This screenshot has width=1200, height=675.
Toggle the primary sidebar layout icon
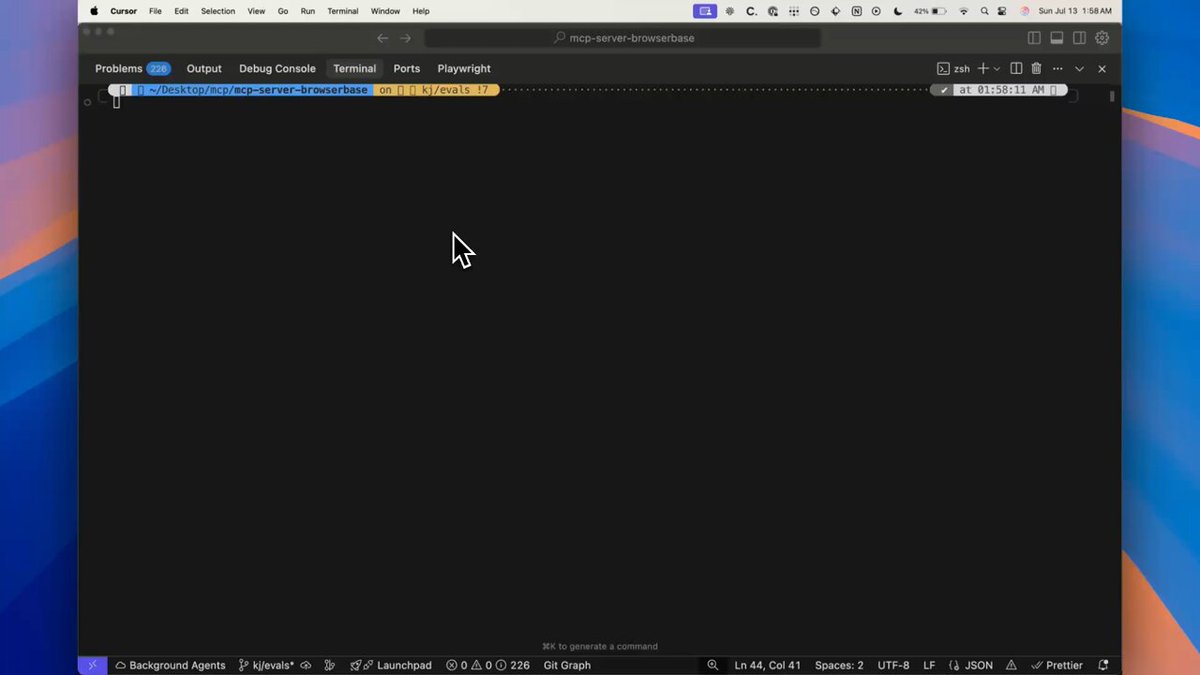tap(1034, 38)
